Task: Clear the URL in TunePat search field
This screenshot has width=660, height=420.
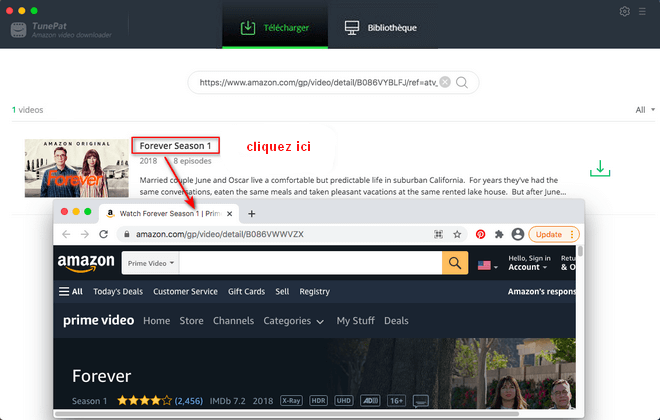Action: (445, 82)
